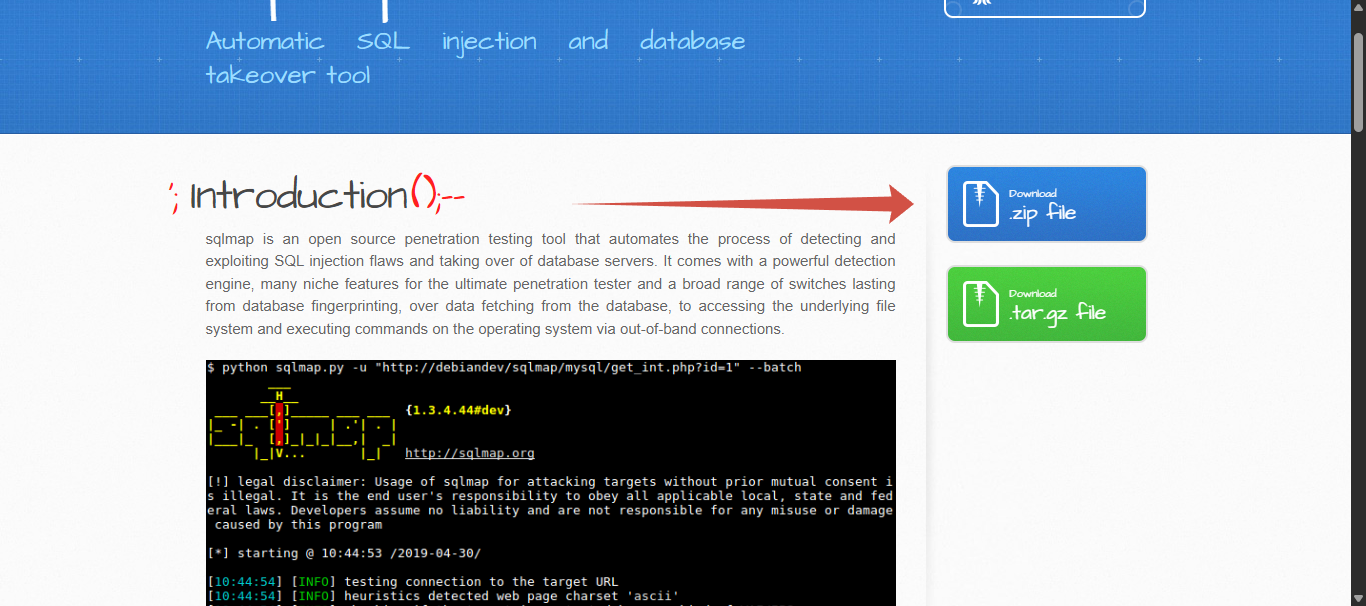This screenshot has height=606, width=1366.
Task: Download the .tar.gz file
Action: 1046,304
